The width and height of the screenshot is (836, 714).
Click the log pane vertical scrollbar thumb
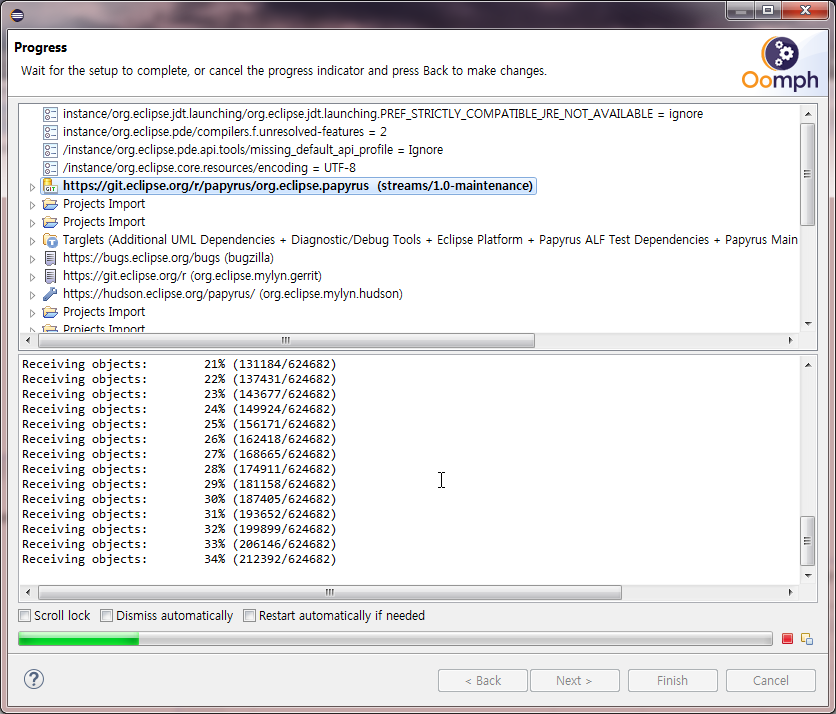(807, 541)
